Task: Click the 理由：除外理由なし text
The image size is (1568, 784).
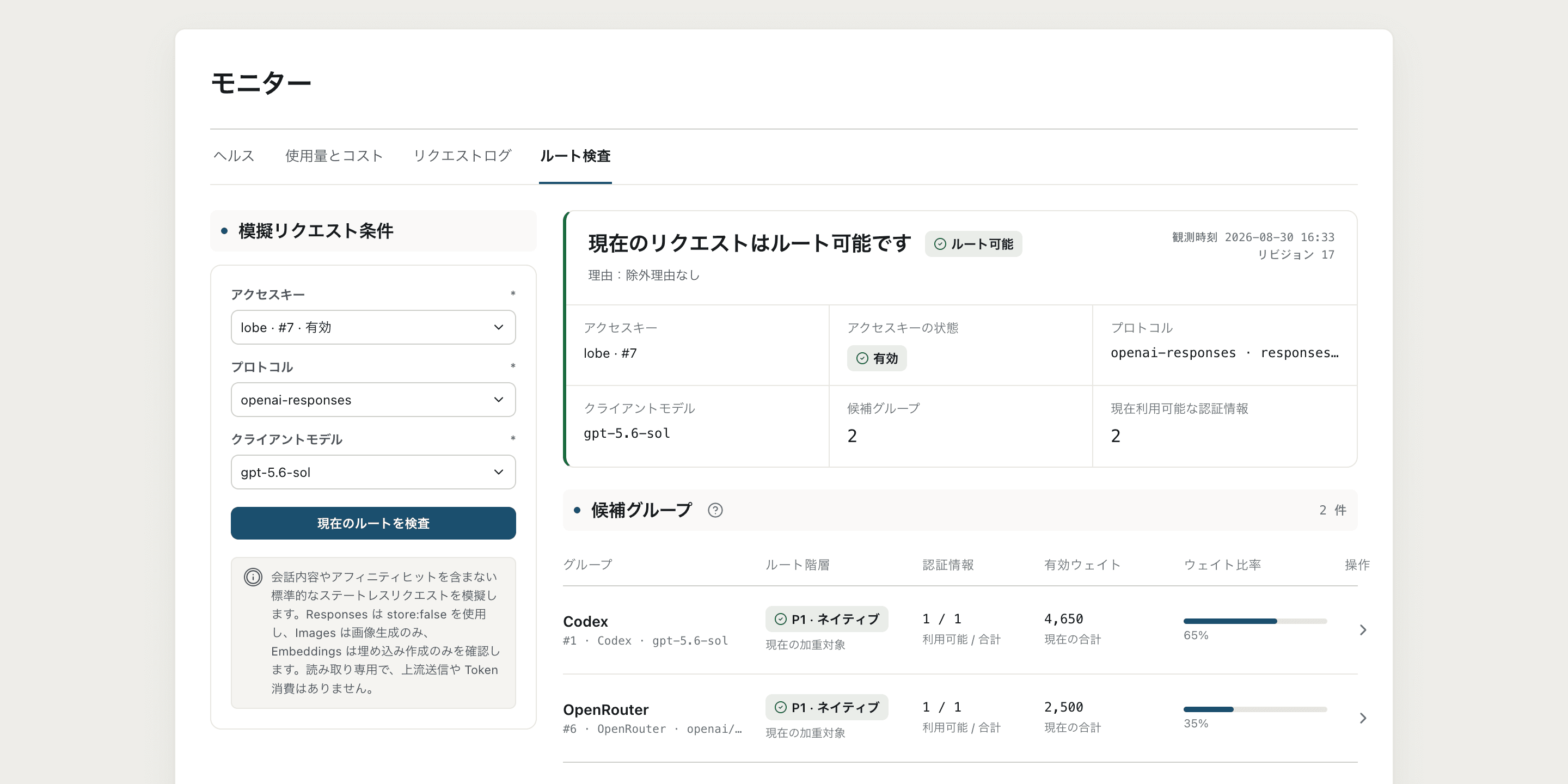Action: 644,275
